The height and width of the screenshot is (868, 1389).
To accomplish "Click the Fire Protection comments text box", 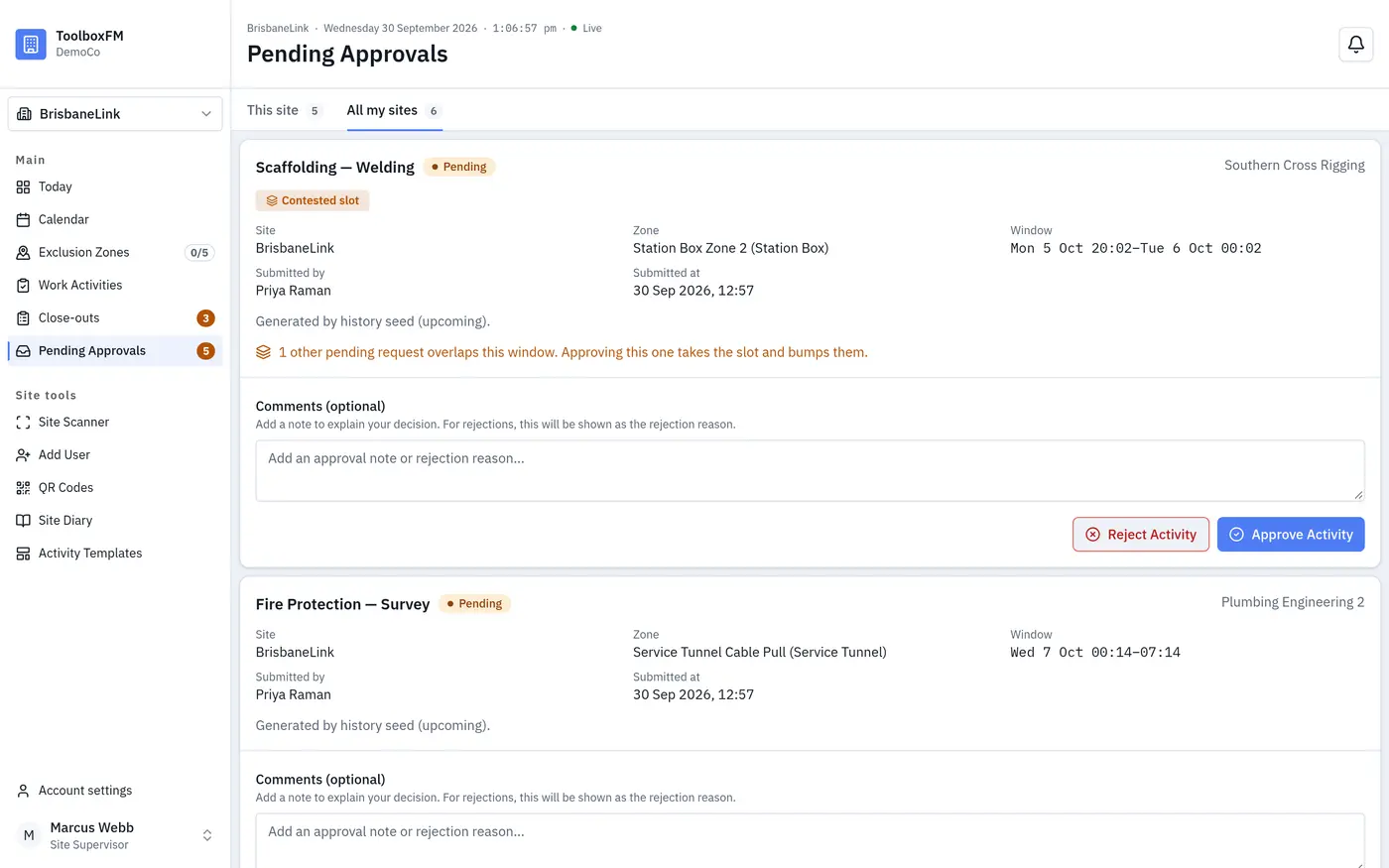I will 810,841.
